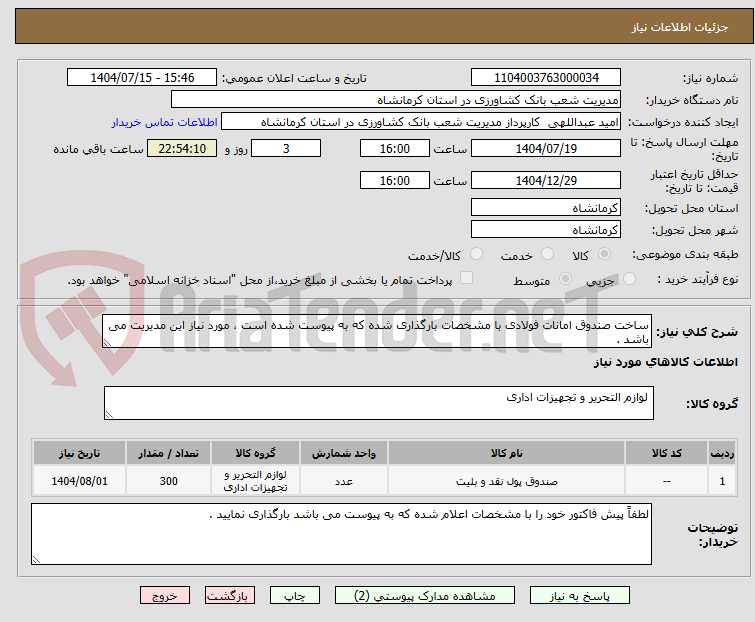Viewport: 755px width, 622px height.
Task: Click the time field beside 1404/12/29
Action: 395,181
